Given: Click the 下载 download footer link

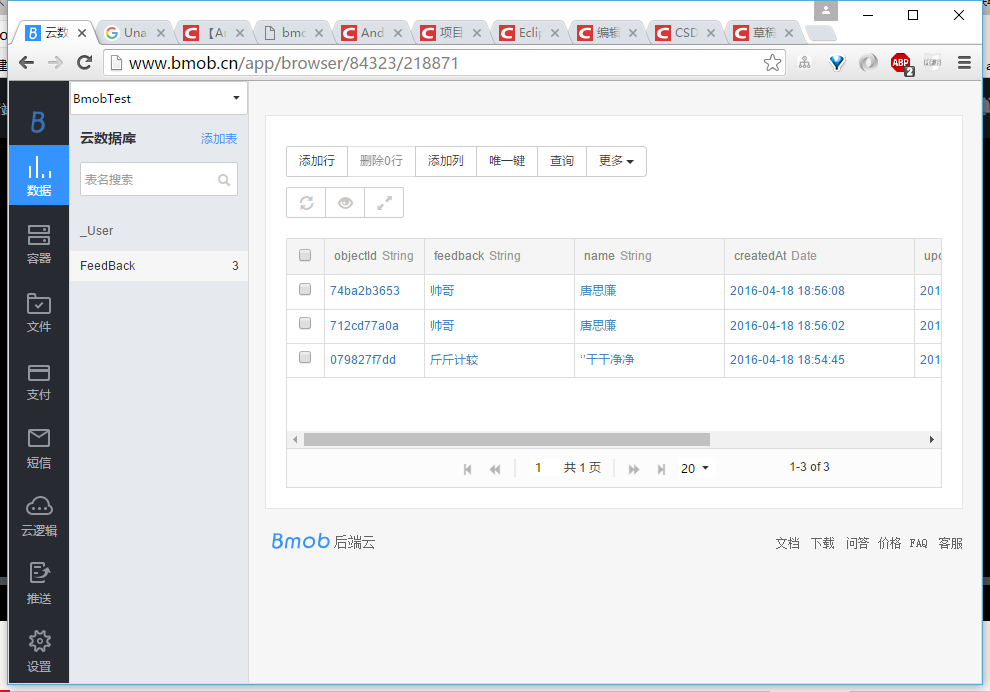Looking at the screenshot, I should [x=823, y=543].
